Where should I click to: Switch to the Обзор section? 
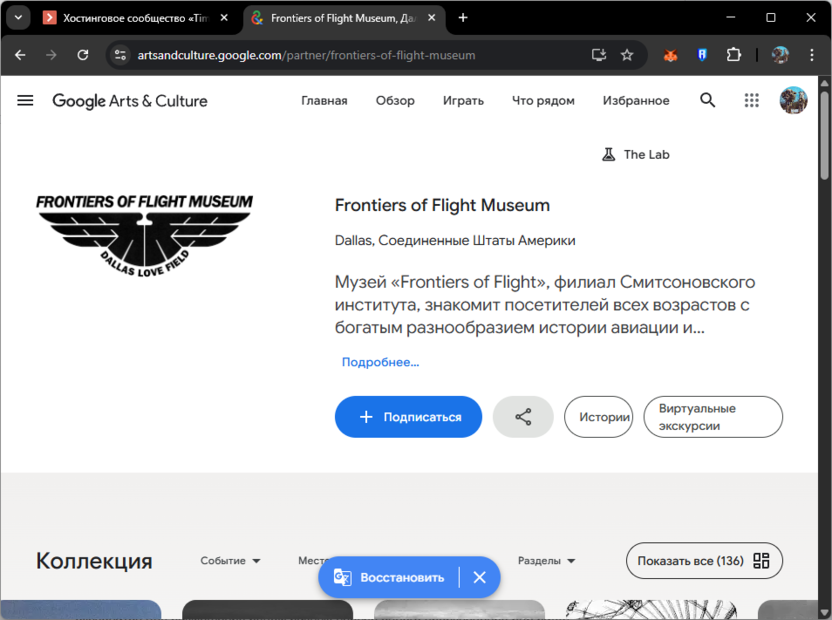[395, 100]
